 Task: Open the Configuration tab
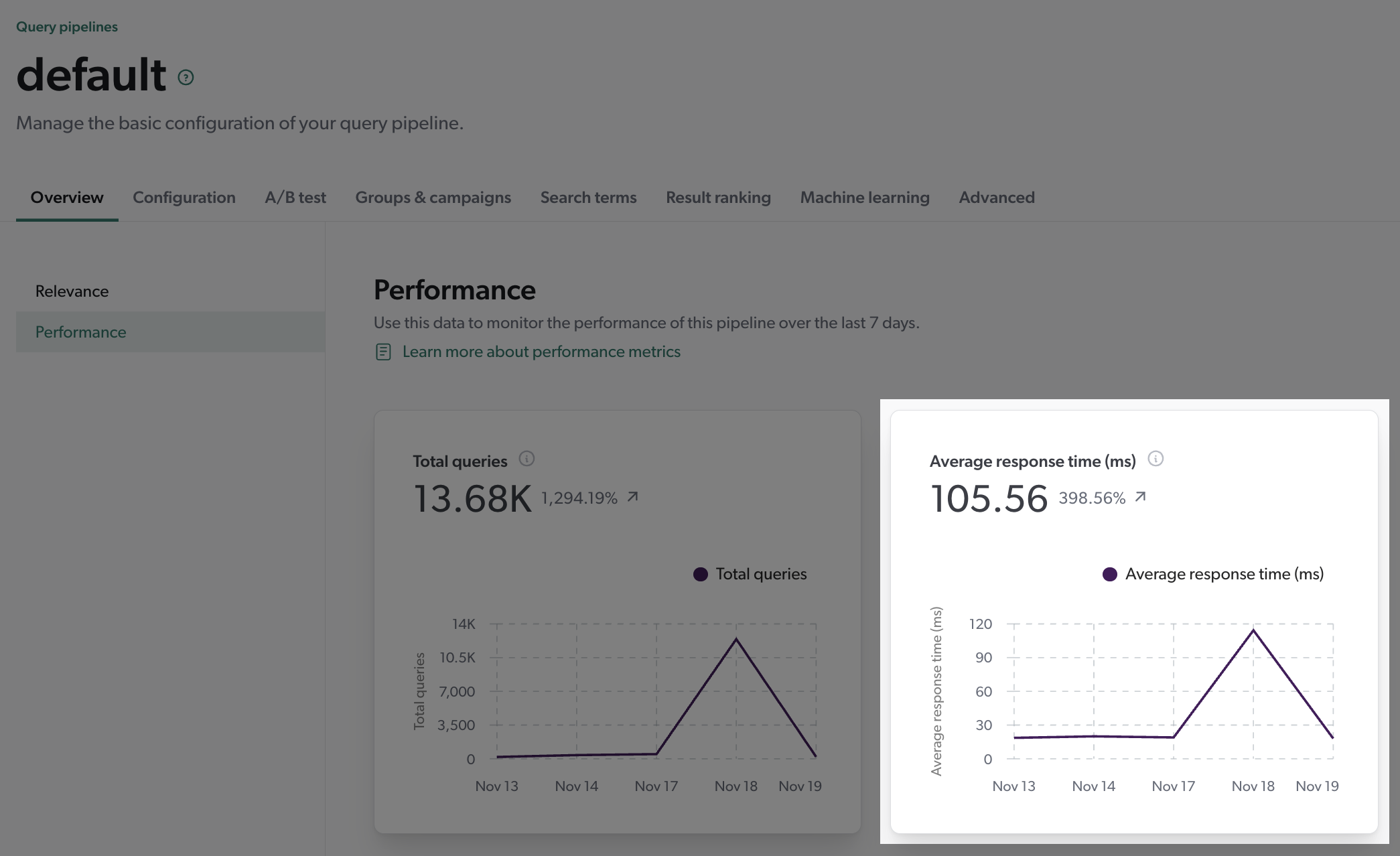[x=184, y=197]
